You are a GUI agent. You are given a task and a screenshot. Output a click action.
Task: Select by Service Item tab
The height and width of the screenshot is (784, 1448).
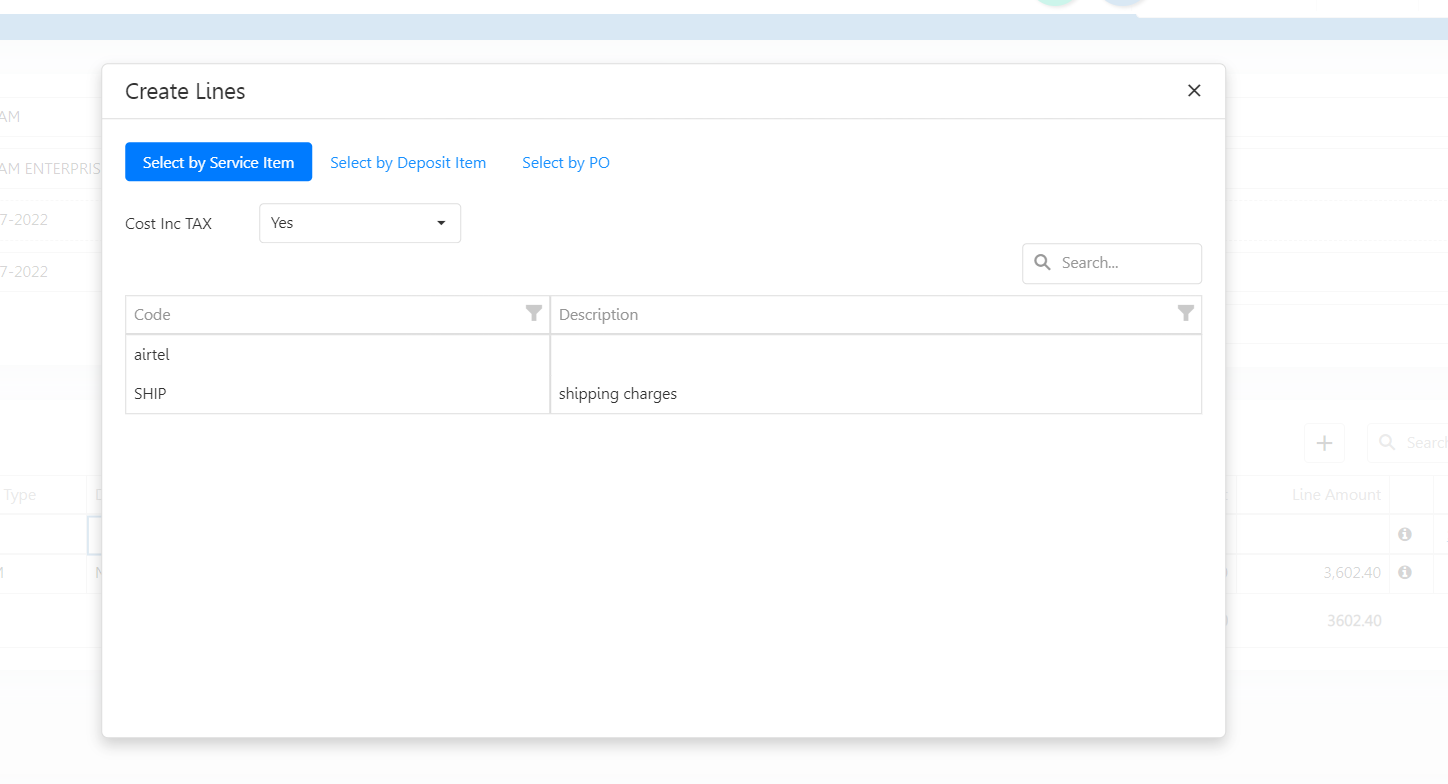pos(218,162)
